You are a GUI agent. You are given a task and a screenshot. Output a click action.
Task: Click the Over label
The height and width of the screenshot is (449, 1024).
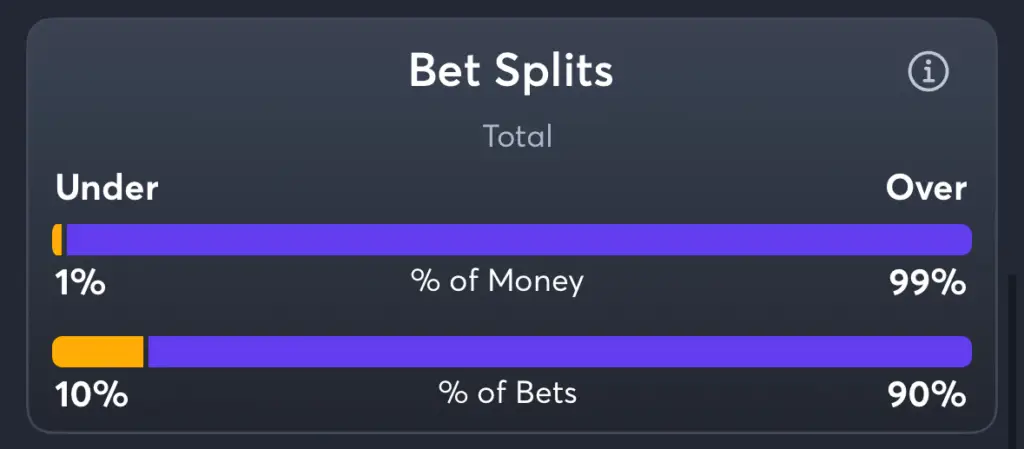pos(926,189)
